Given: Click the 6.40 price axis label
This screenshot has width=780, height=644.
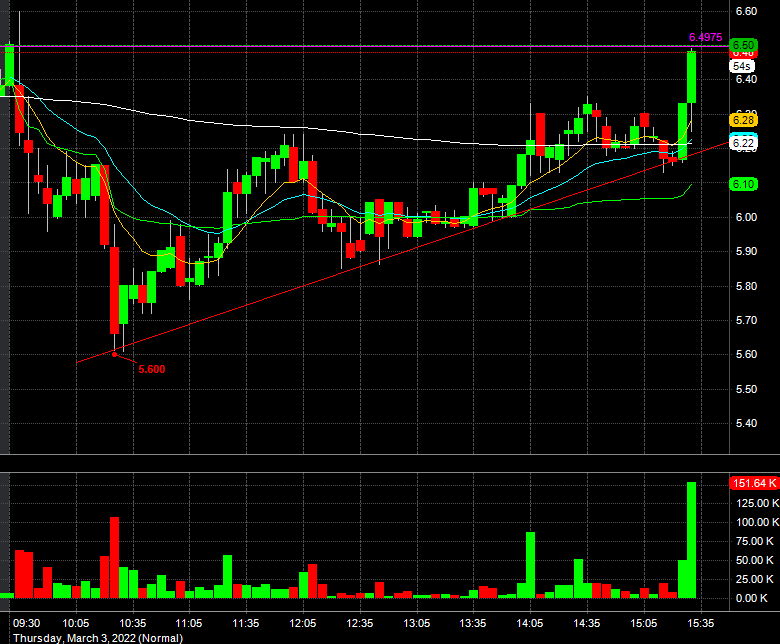Looking at the screenshot, I should point(746,79).
